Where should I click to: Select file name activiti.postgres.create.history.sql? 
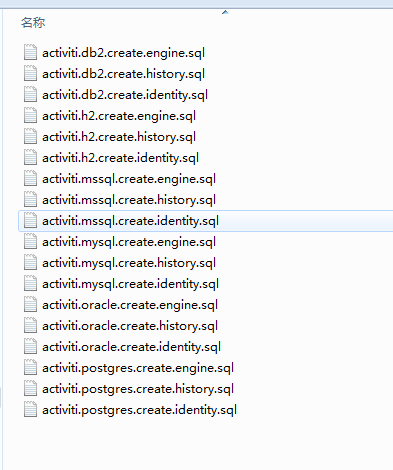click(138, 389)
